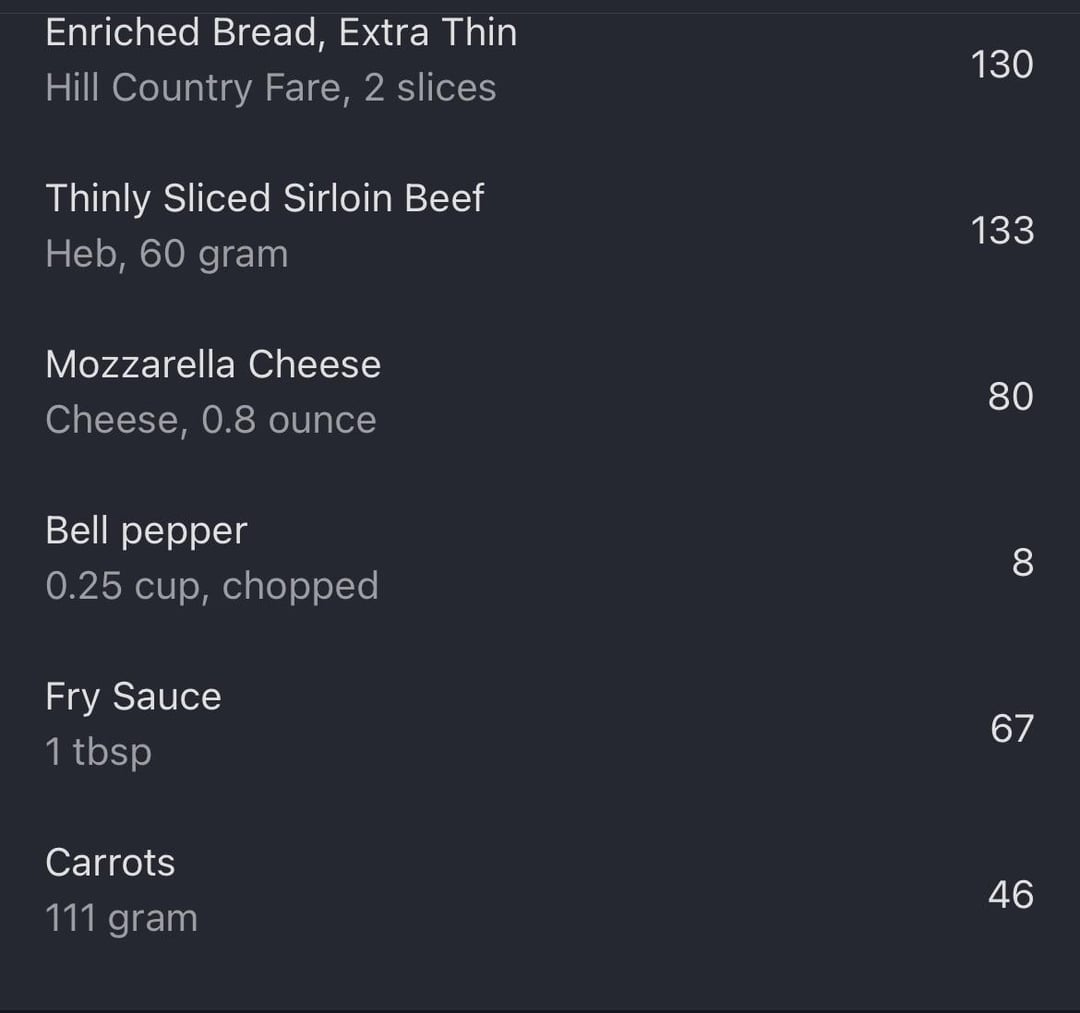Click the 111 gram serving size text
The height and width of the screenshot is (1013, 1080).
coord(121,919)
